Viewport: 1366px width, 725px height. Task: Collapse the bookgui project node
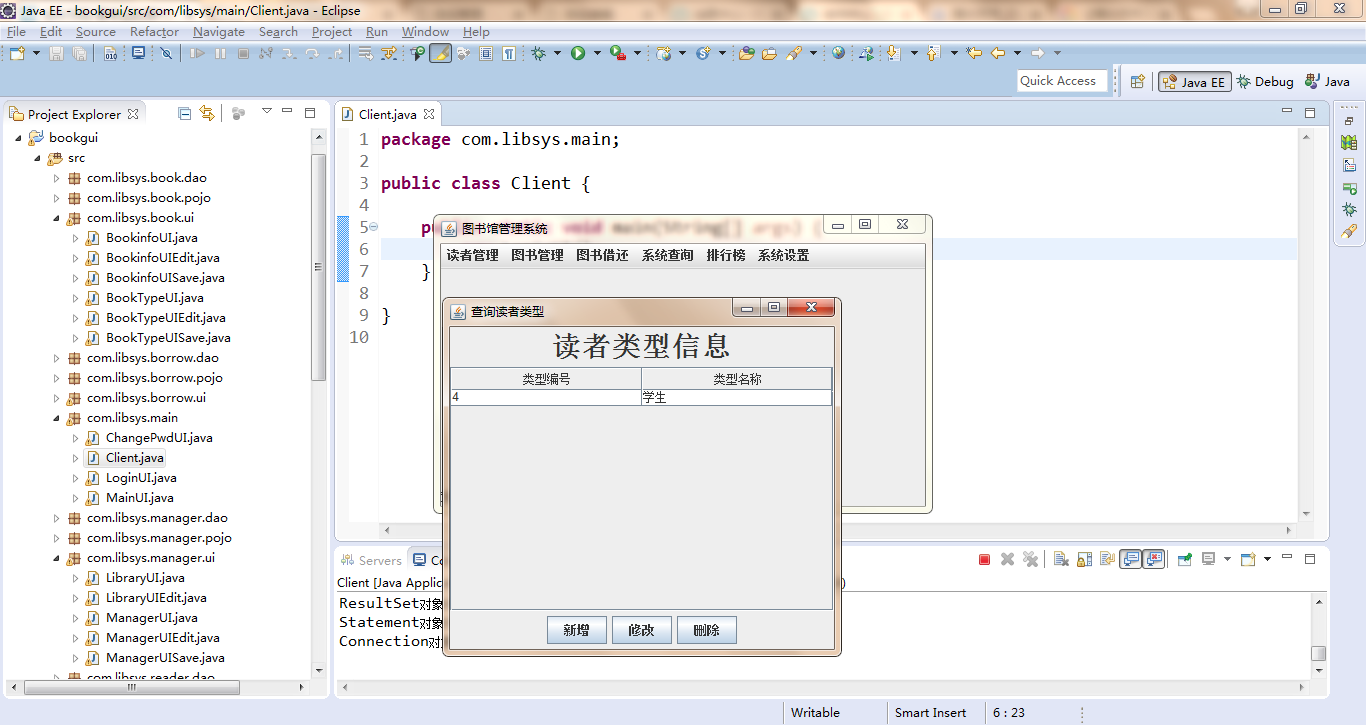[x=18, y=138]
